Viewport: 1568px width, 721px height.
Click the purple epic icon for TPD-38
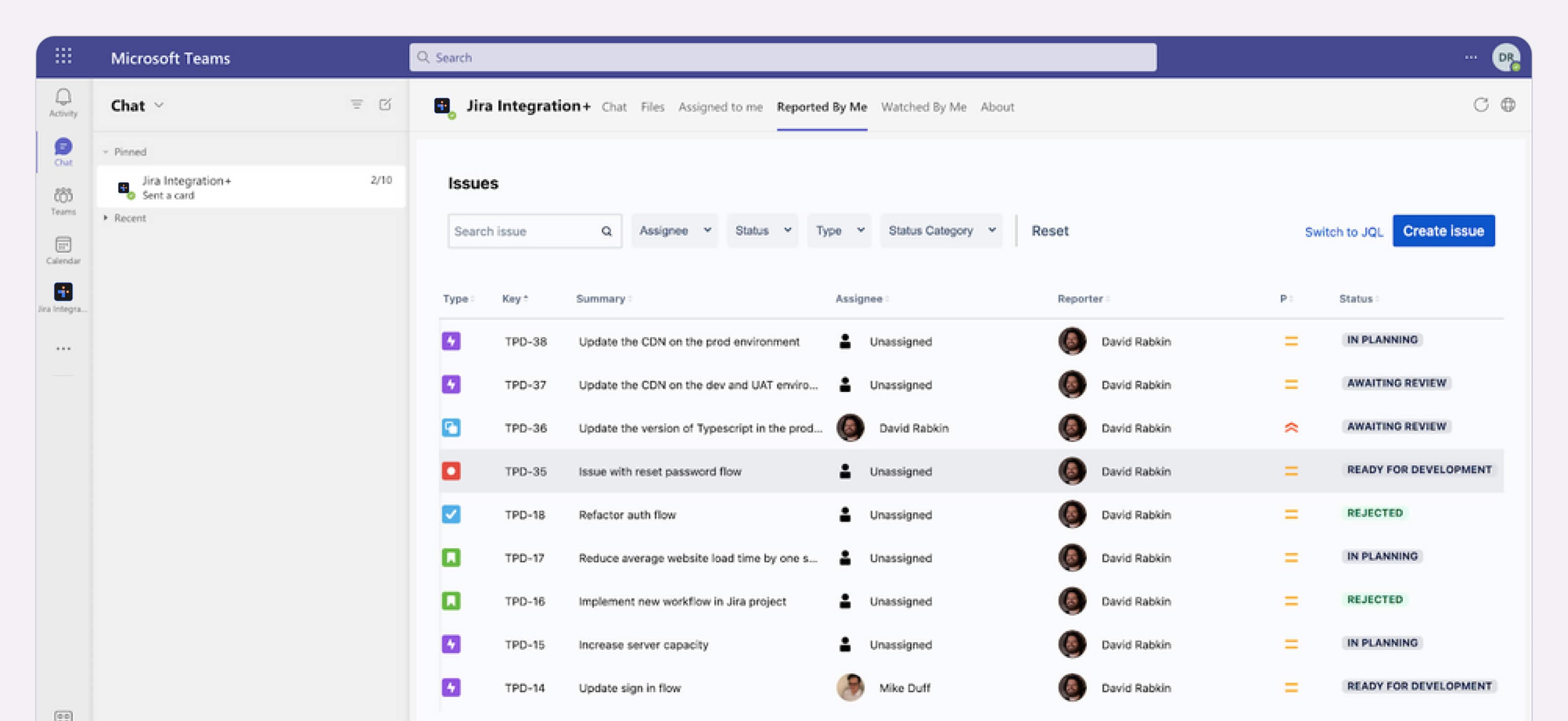coord(451,341)
